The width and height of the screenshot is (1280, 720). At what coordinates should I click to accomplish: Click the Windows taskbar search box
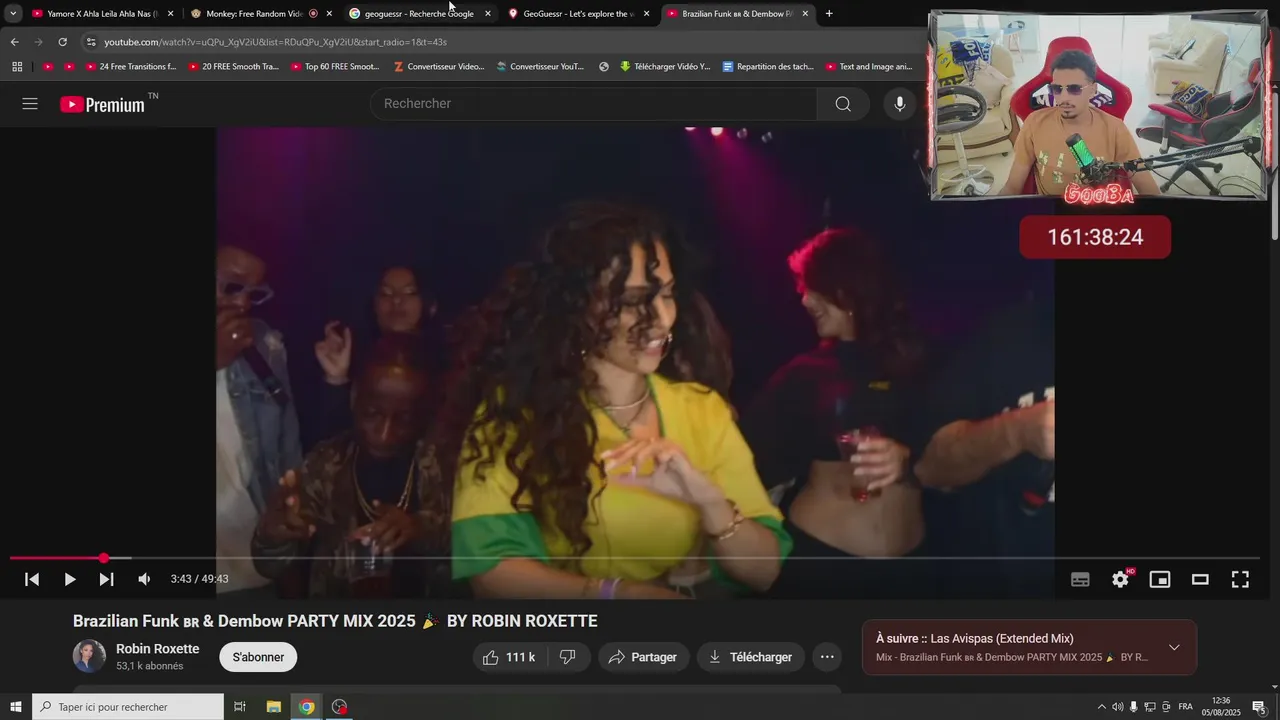[x=128, y=707]
